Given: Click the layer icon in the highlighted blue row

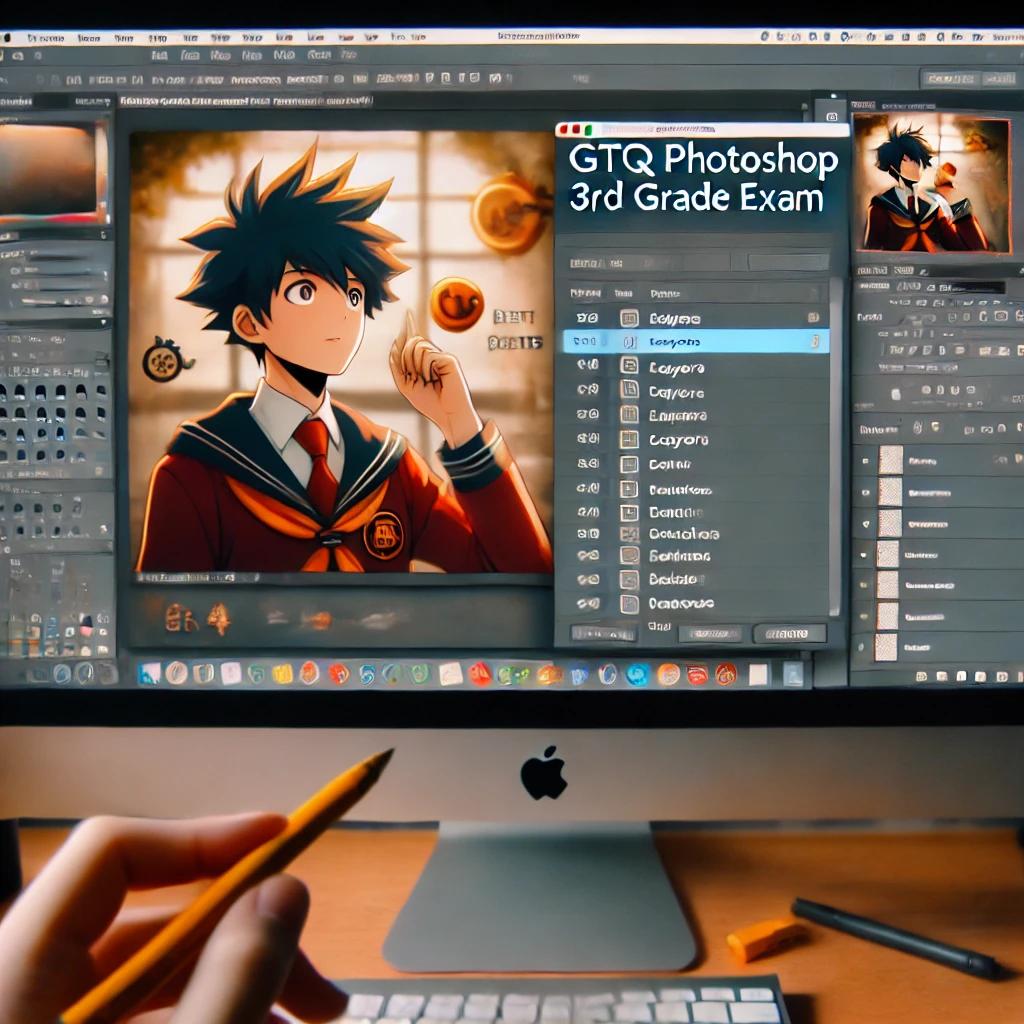Looking at the screenshot, I should click(629, 342).
